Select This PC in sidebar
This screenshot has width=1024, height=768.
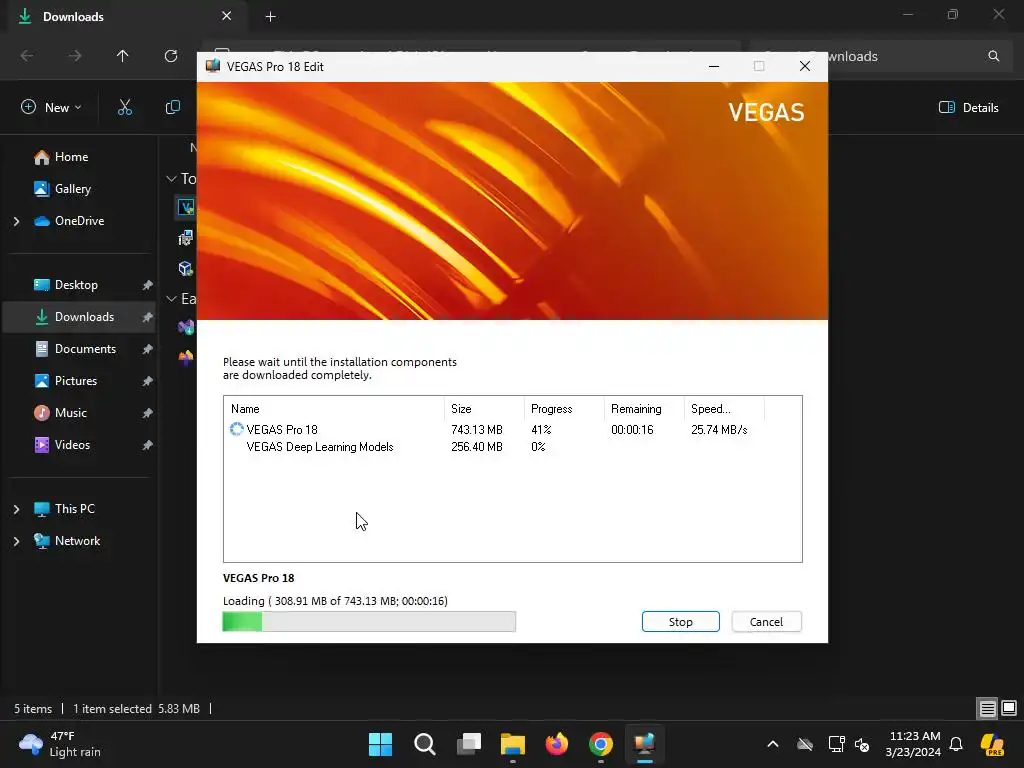tap(74, 509)
